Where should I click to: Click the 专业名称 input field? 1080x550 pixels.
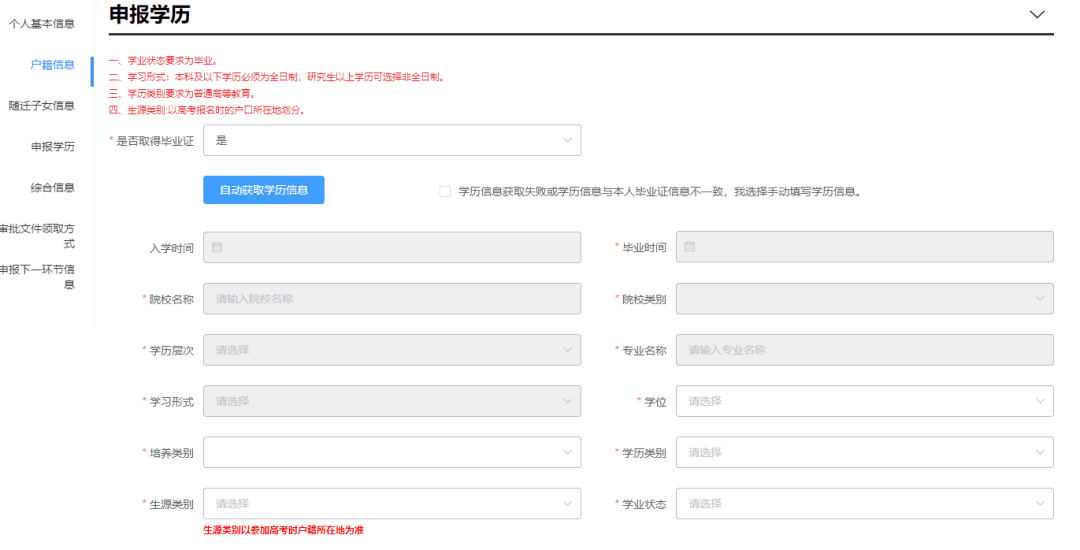coord(864,350)
